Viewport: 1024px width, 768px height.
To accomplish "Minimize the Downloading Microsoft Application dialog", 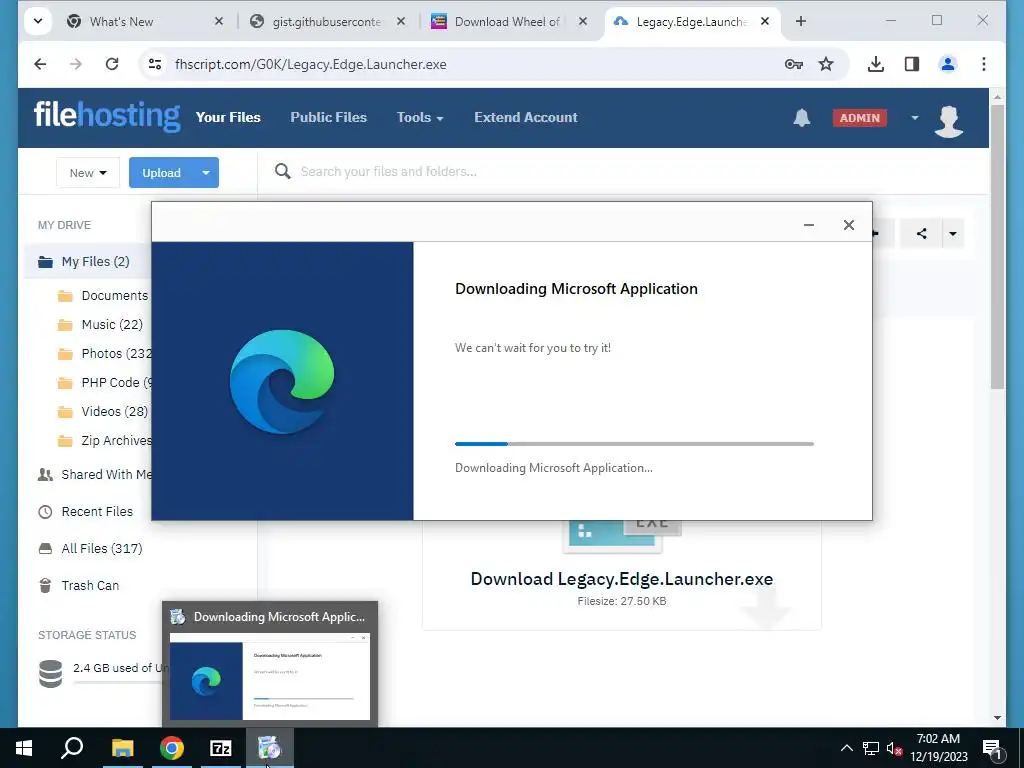I will (x=808, y=225).
